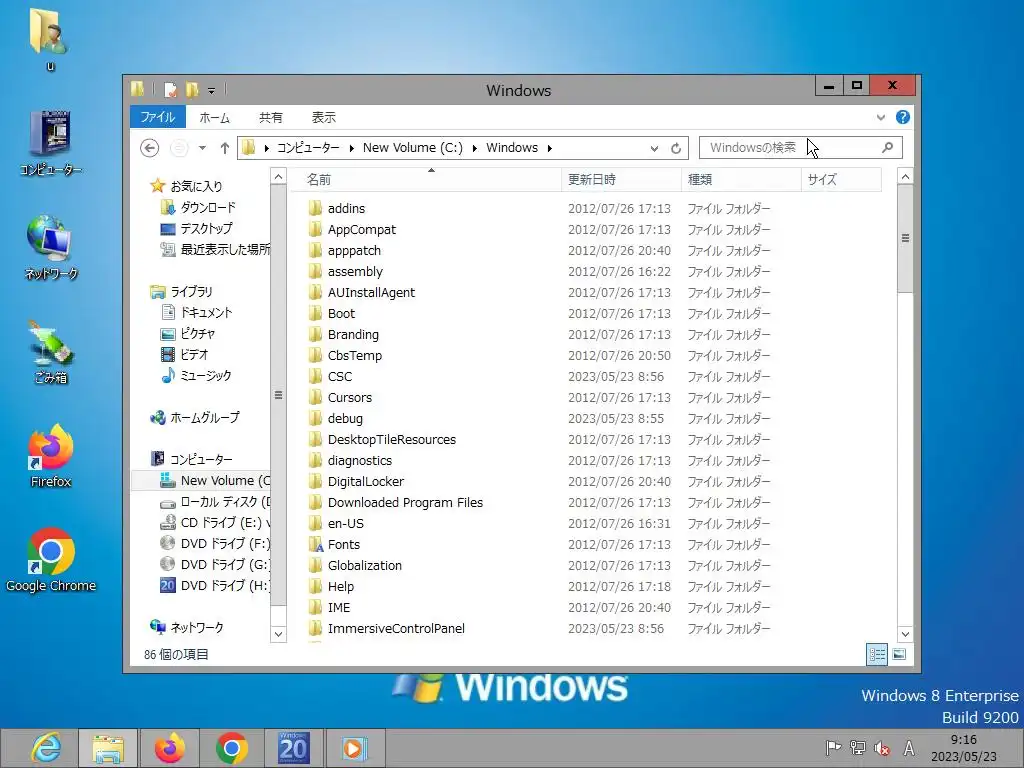1024x768 pixels.
Task: Launch Firefox from the taskbar
Action: (170, 748)
